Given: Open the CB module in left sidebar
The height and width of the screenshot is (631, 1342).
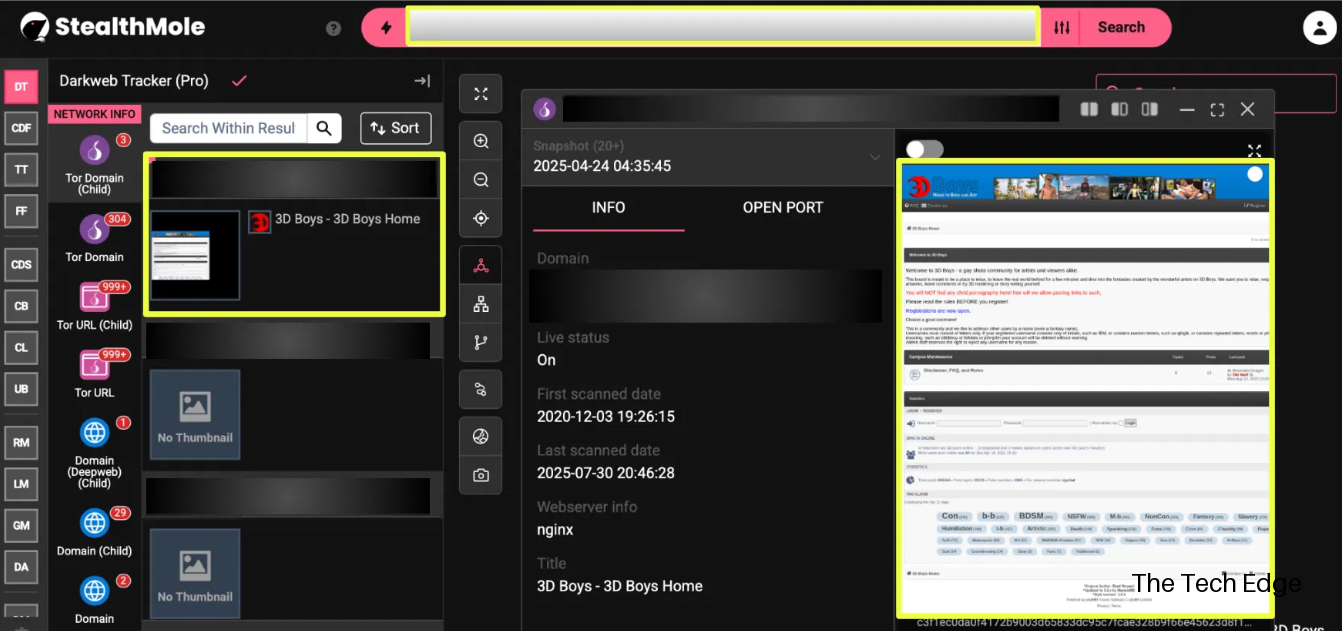Looking at the screenshot, I should point(21,306).
